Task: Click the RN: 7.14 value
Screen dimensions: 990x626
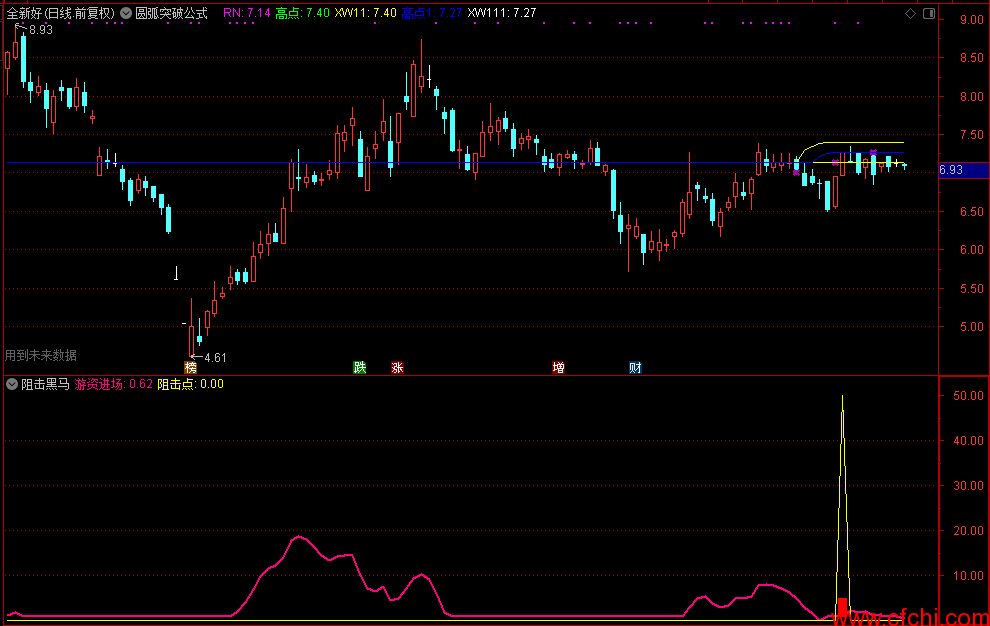Action: coord(247,13)
